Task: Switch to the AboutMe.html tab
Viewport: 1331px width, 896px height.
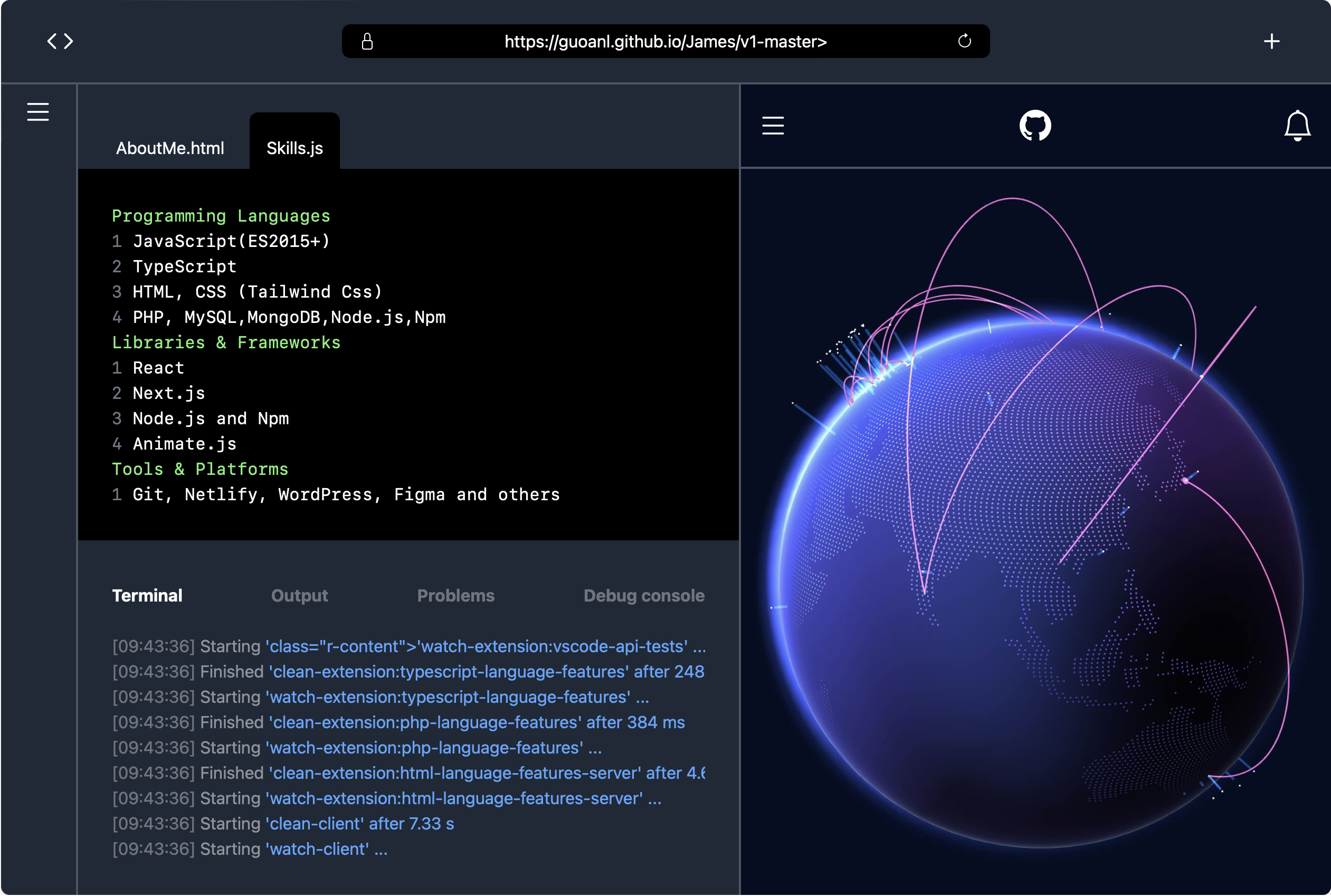Action: pos(170,148)
